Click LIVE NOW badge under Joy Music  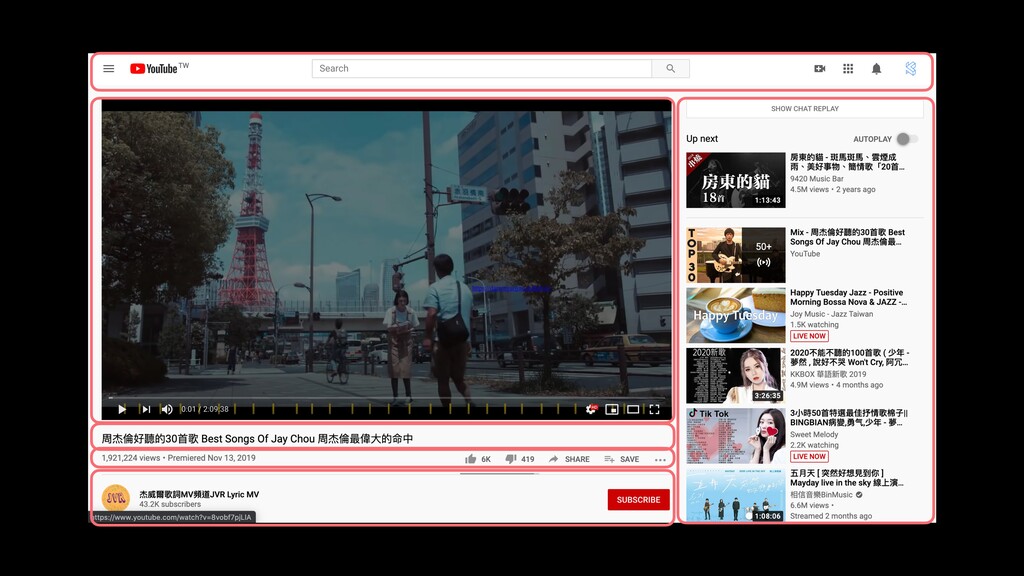[809, 336]
